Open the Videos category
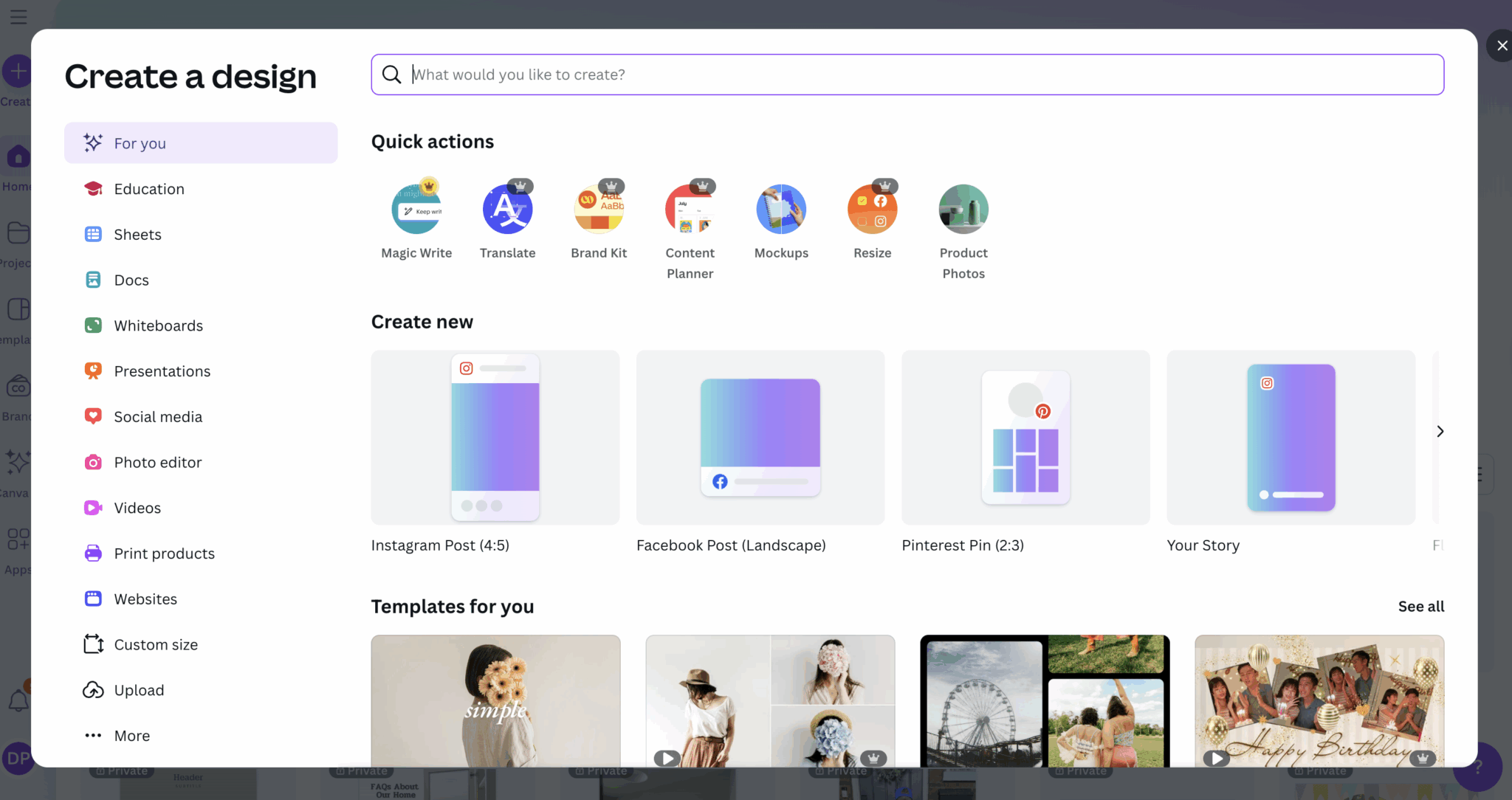Screen dimensions: 1512x800 tap(201, 508)
